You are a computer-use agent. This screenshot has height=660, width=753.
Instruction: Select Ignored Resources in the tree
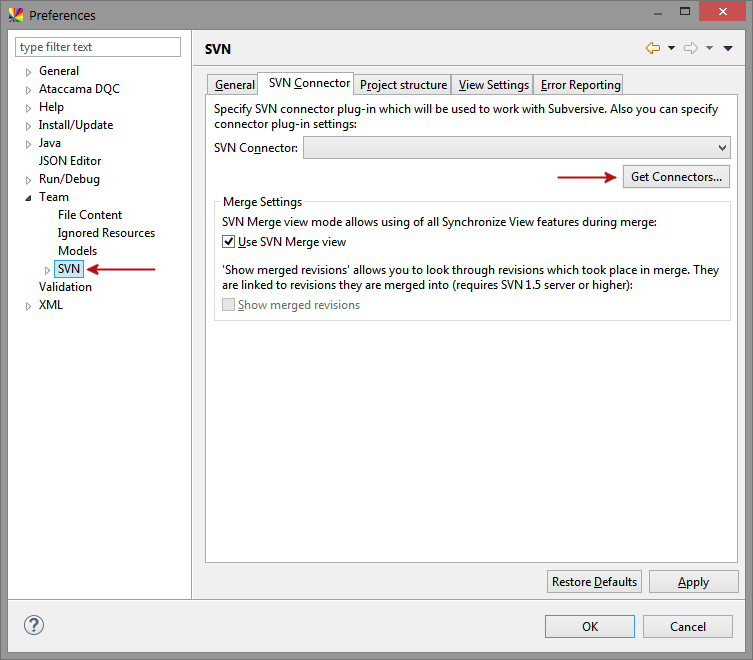coord(106,233)
